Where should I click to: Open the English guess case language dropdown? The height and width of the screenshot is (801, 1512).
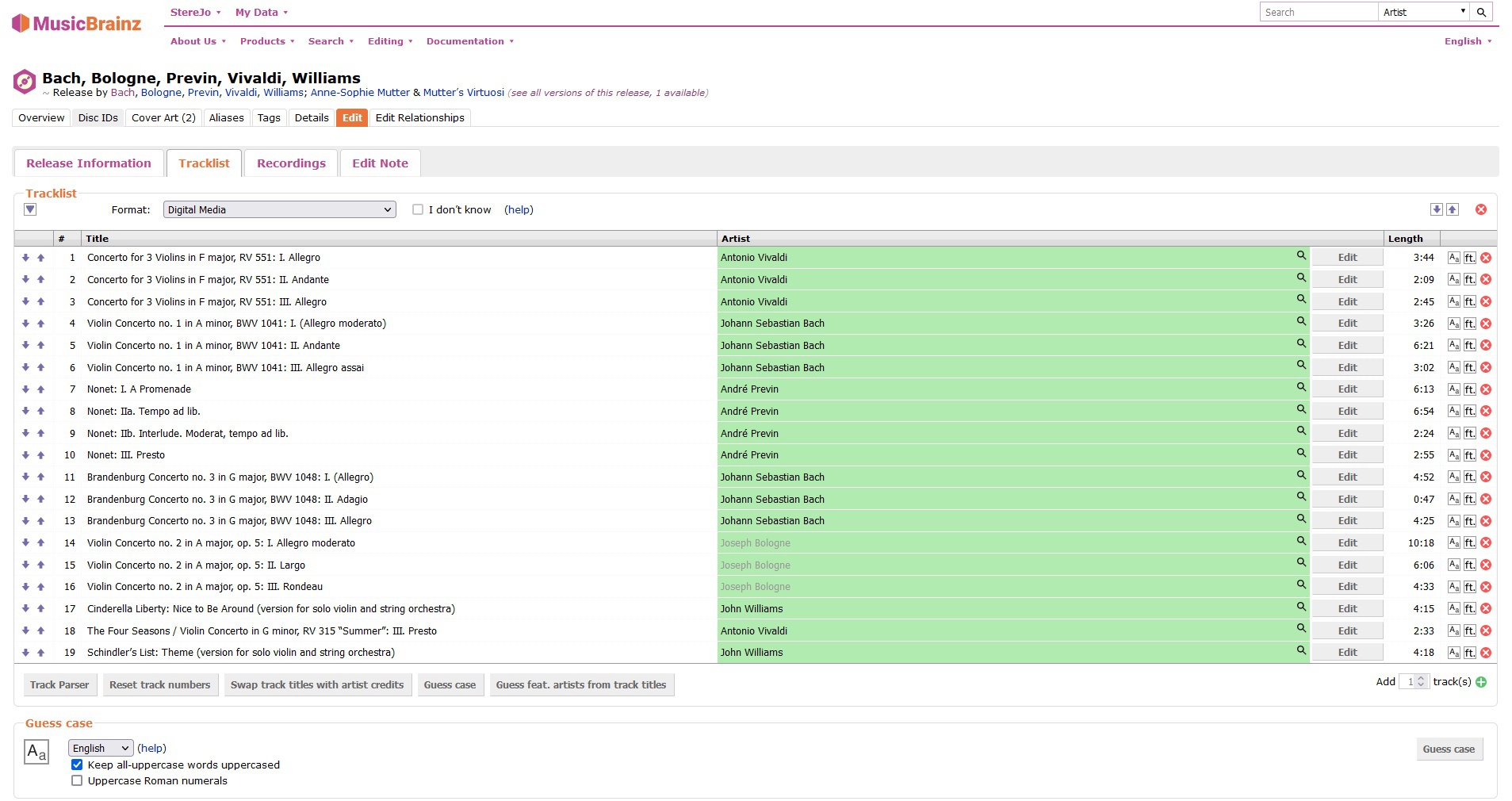point(101,749)
